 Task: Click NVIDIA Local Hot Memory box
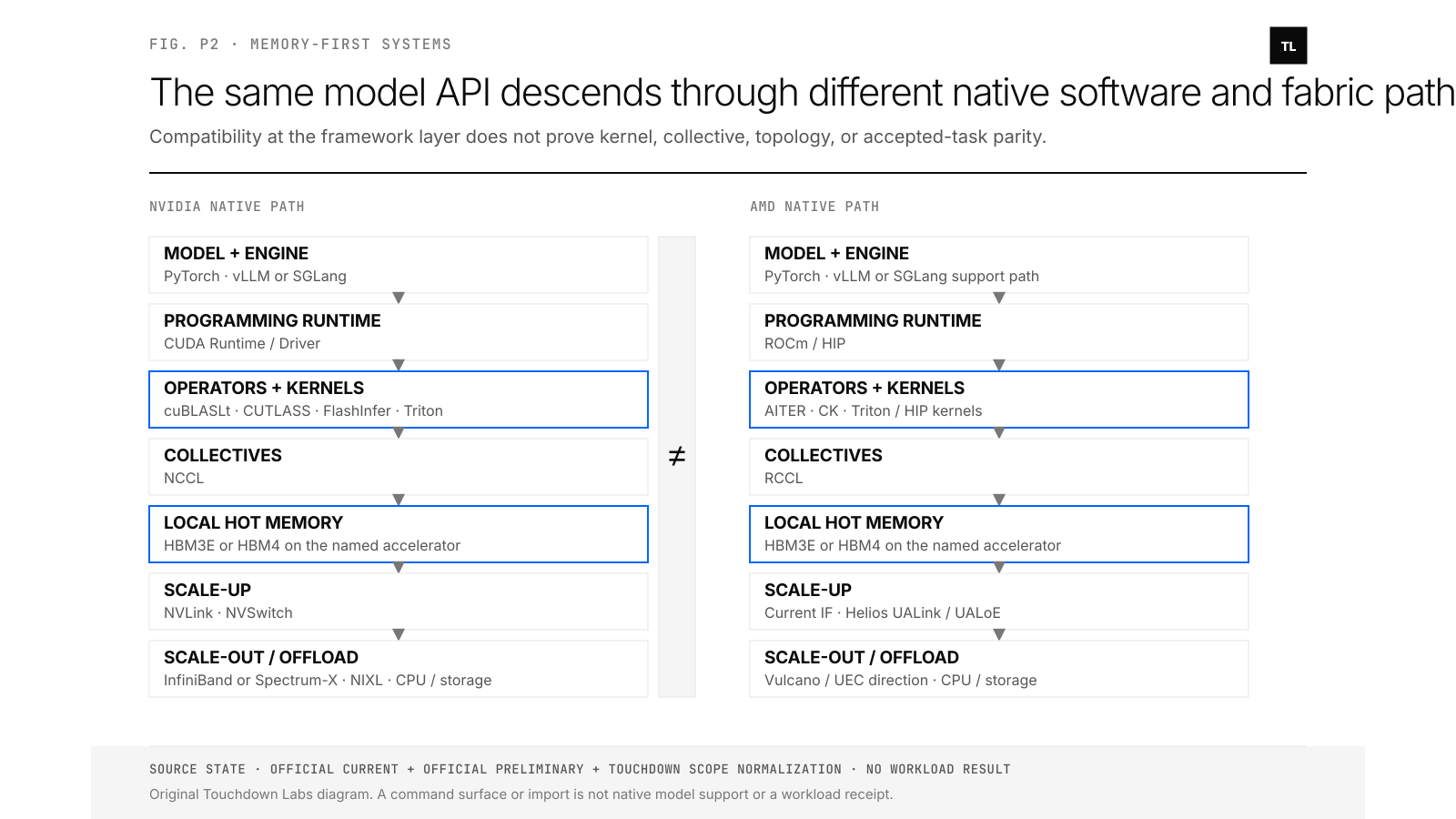(399, 534)
